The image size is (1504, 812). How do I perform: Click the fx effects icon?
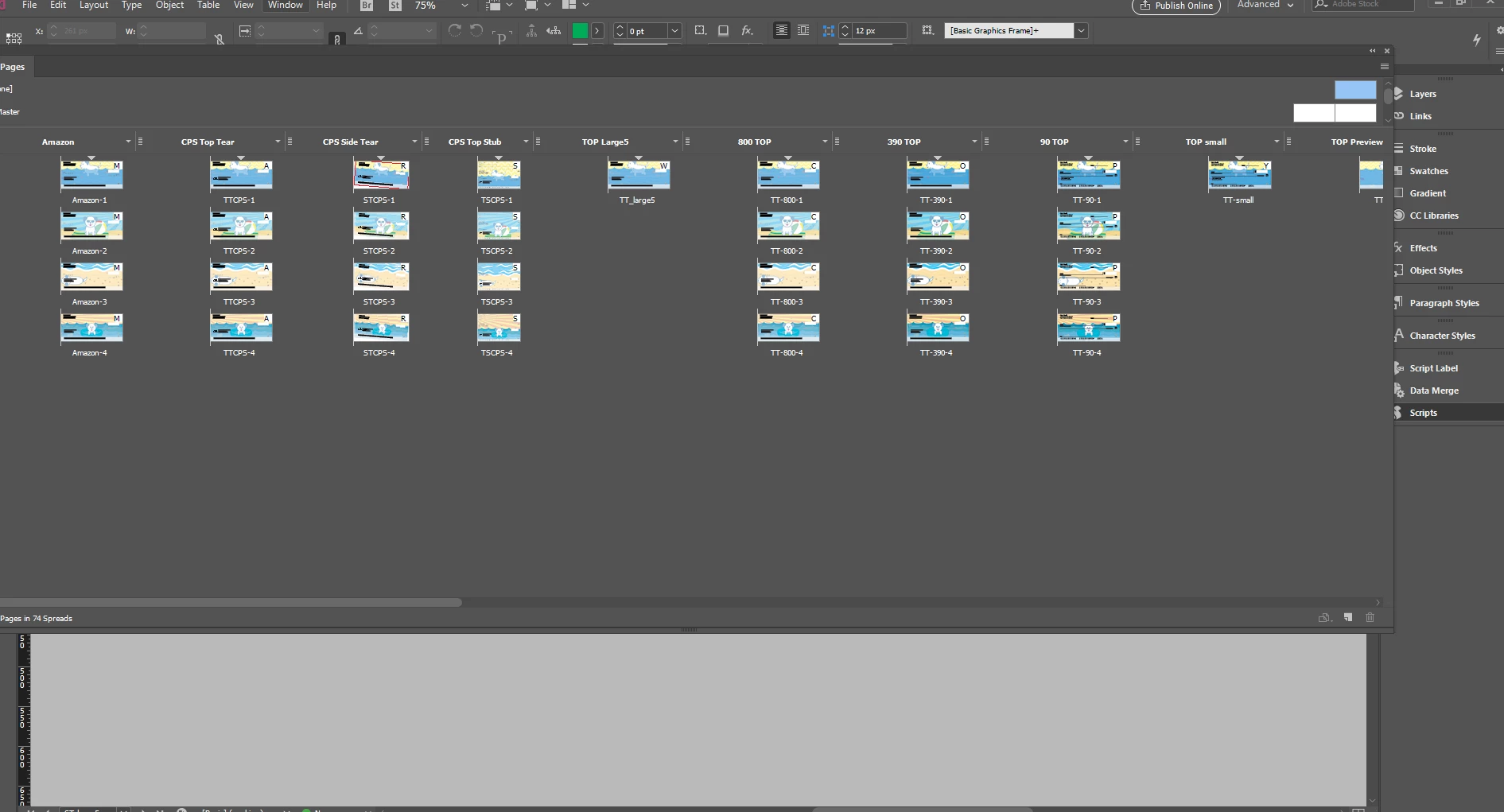pos(747,31)
